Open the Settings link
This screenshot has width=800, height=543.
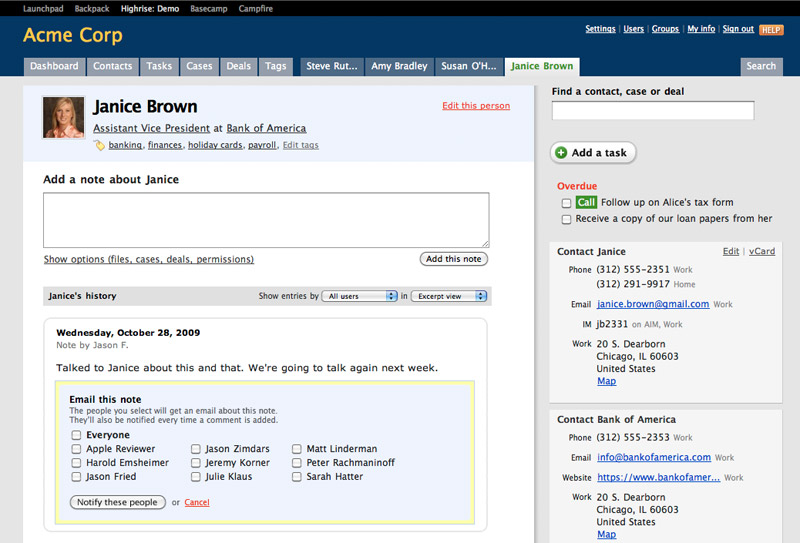click(x=600, y=29)
